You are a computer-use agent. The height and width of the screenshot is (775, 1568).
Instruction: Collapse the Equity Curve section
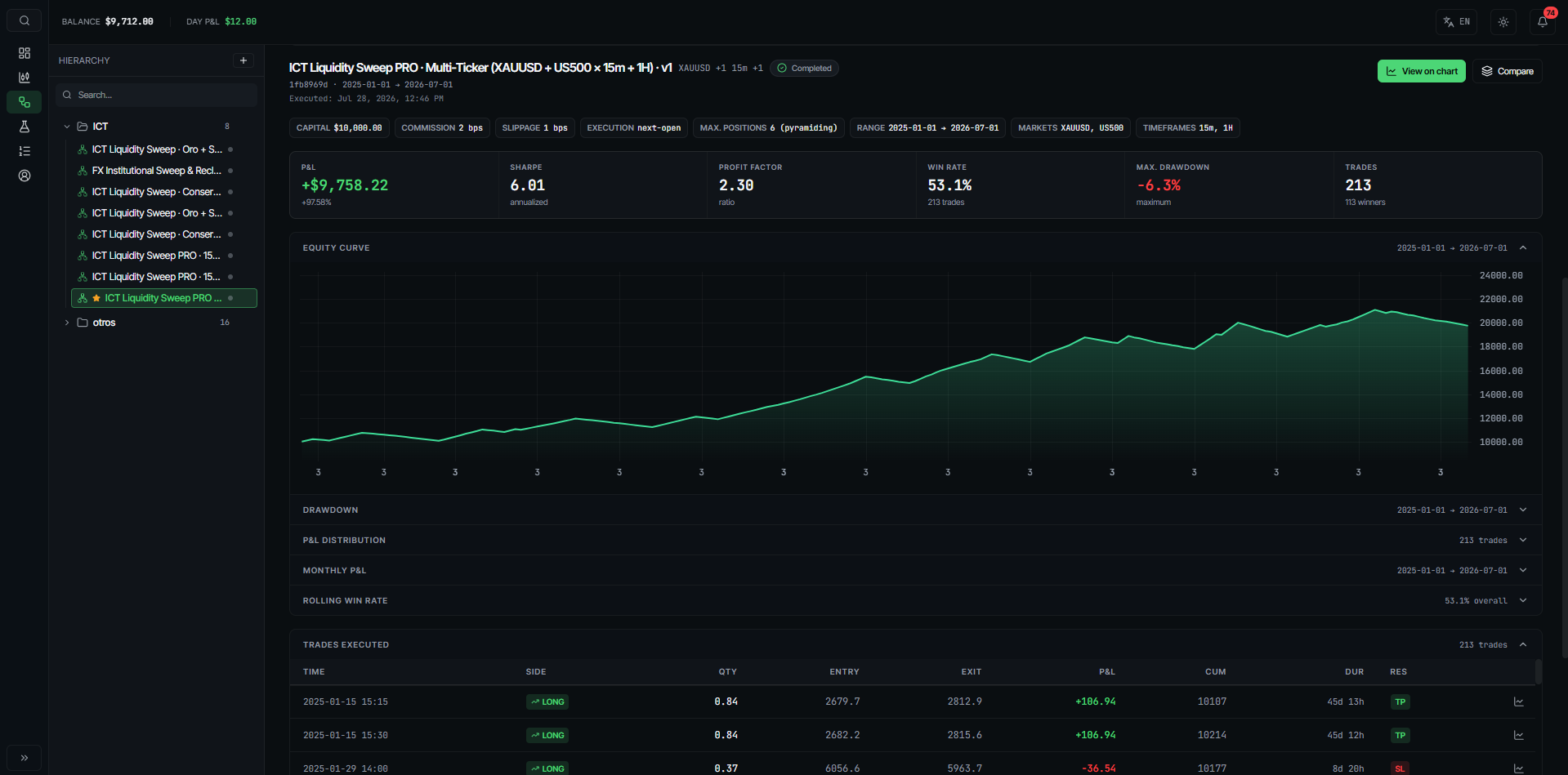click(1523, 248)
